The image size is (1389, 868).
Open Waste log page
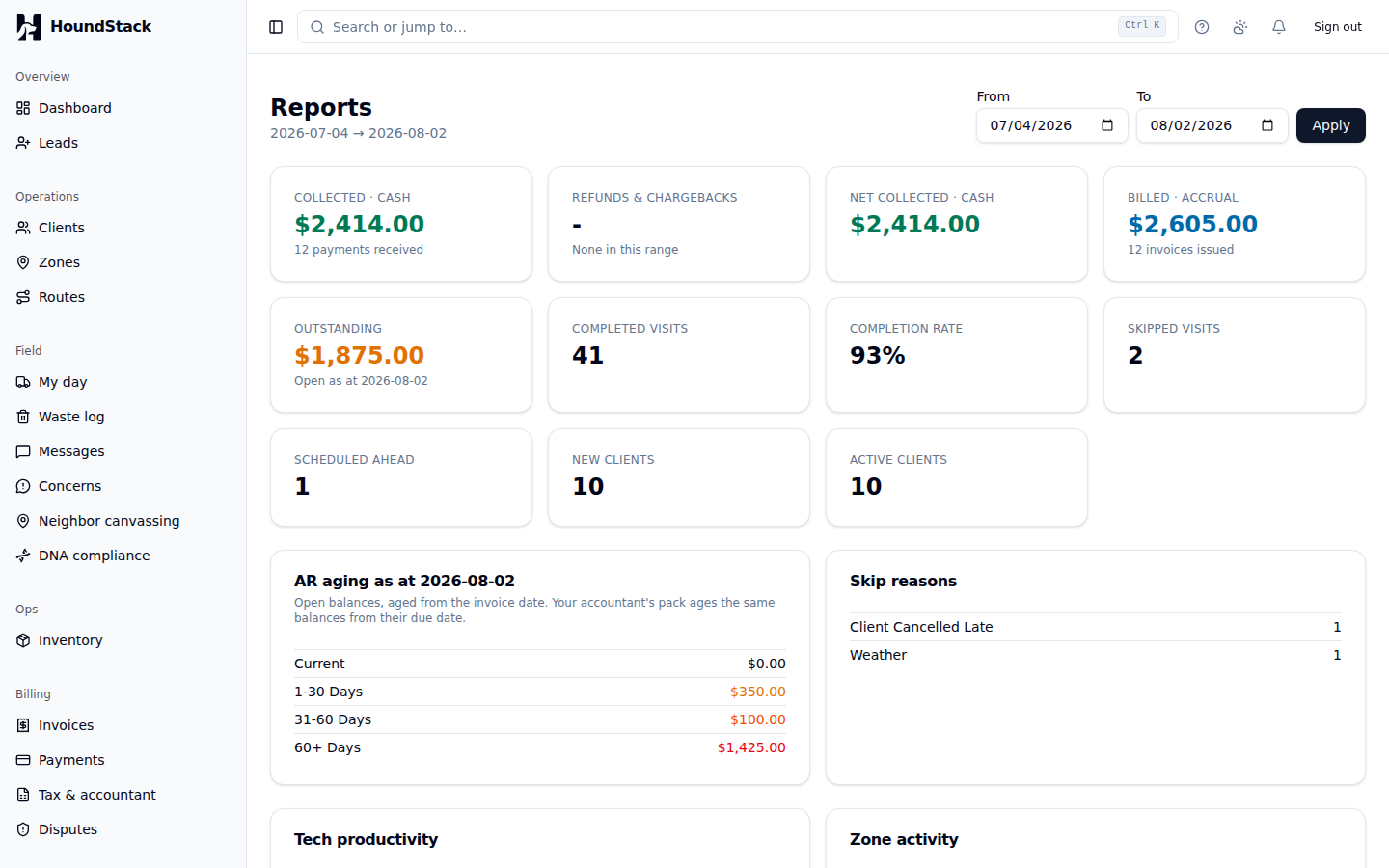[123, 417]
